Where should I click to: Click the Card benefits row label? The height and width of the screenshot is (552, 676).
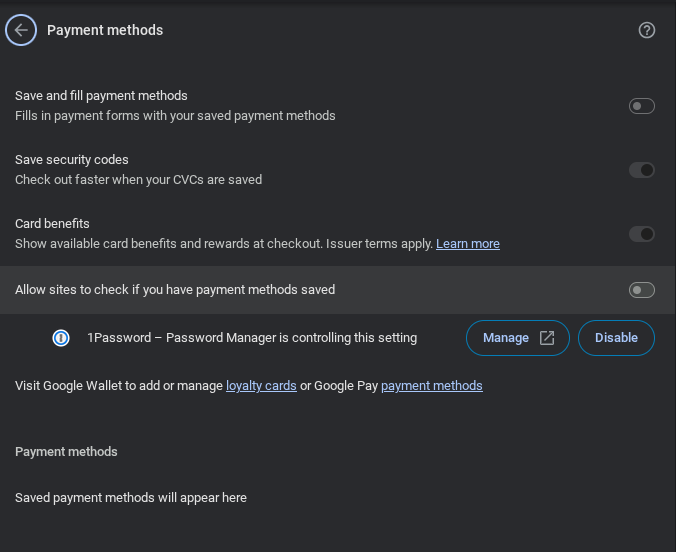click(52, 224)
